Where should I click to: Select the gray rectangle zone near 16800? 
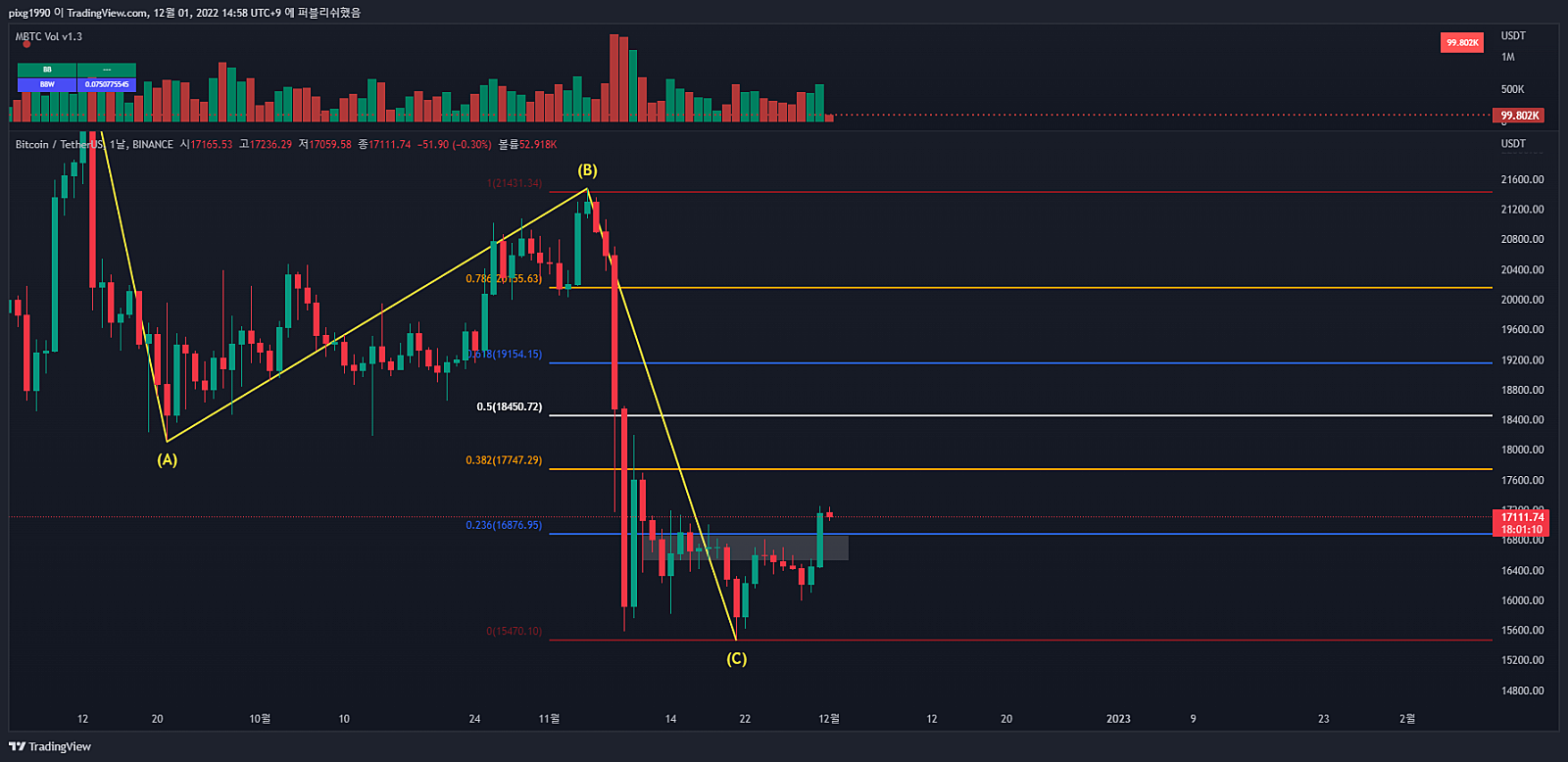tap(745, 548)
